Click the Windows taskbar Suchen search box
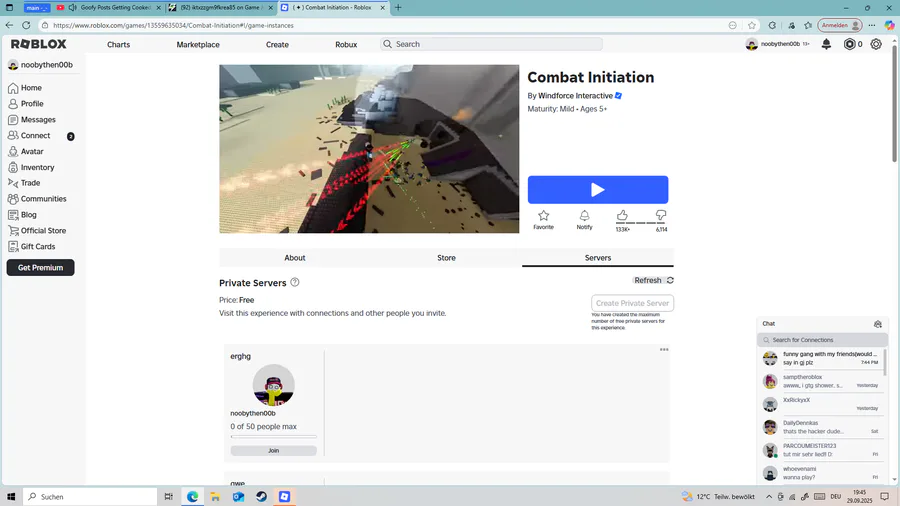 90,497
